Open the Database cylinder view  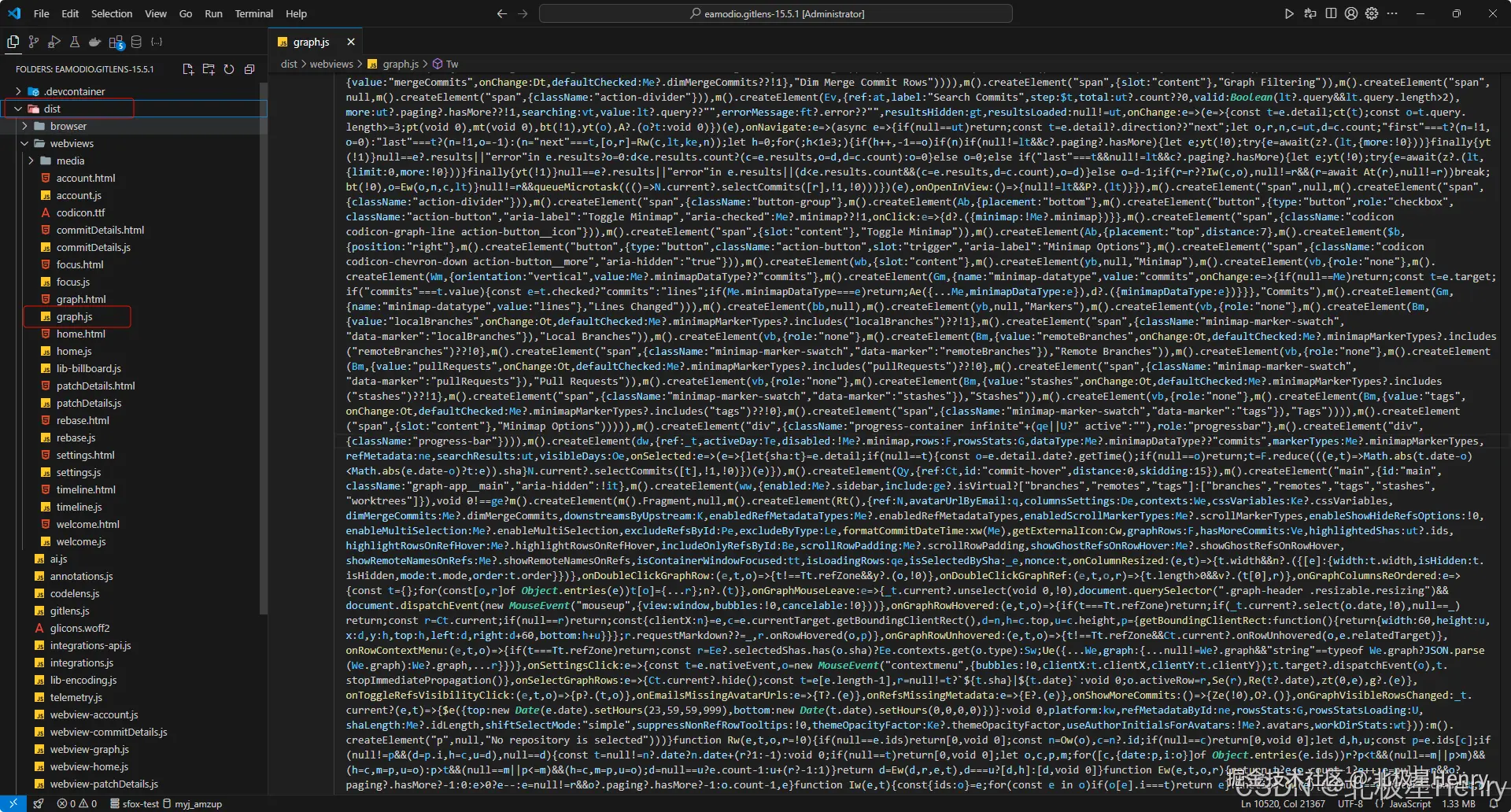point(136,42)
